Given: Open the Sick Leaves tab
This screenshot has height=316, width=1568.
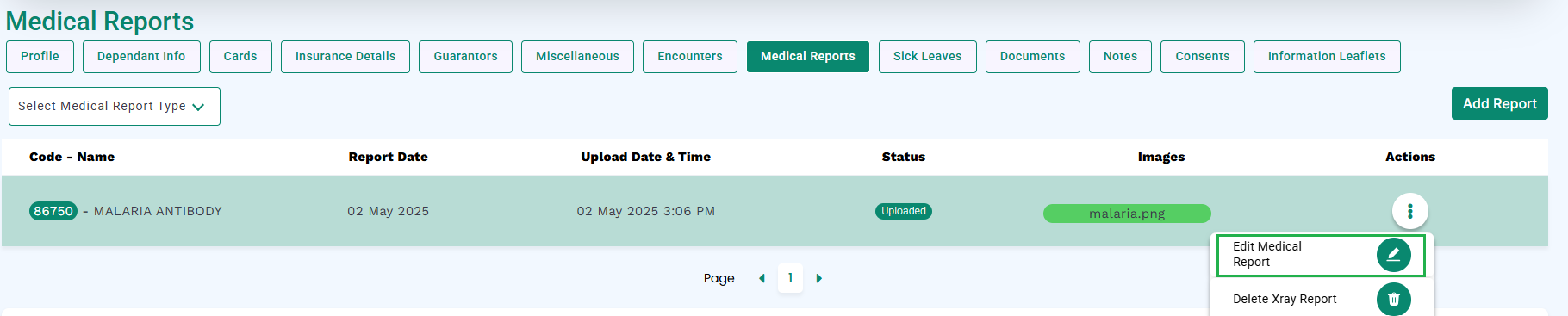Looking at the screenshot, I should click(927, 56).
